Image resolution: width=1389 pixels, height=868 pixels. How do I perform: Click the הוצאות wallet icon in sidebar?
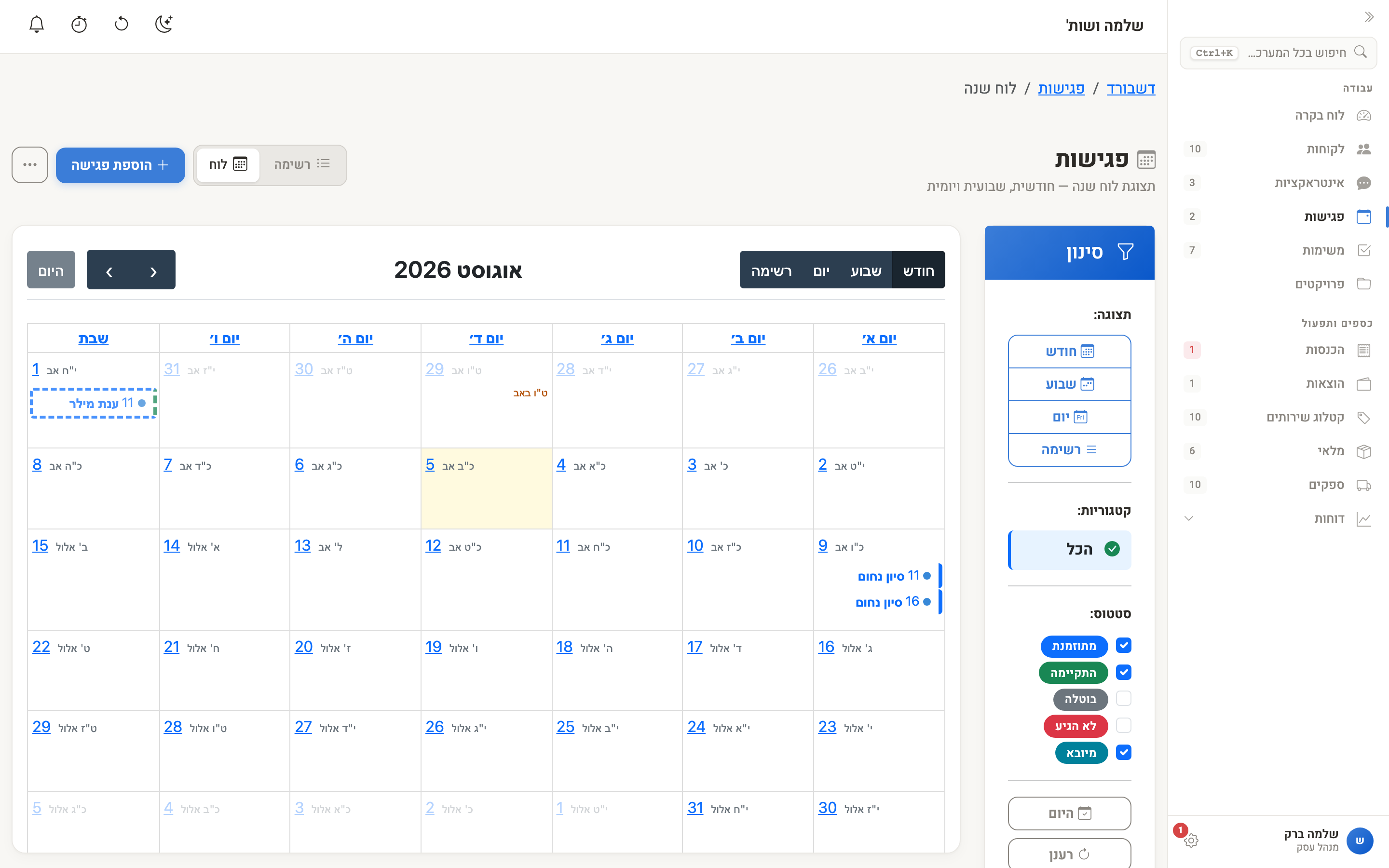point(1364,383)
